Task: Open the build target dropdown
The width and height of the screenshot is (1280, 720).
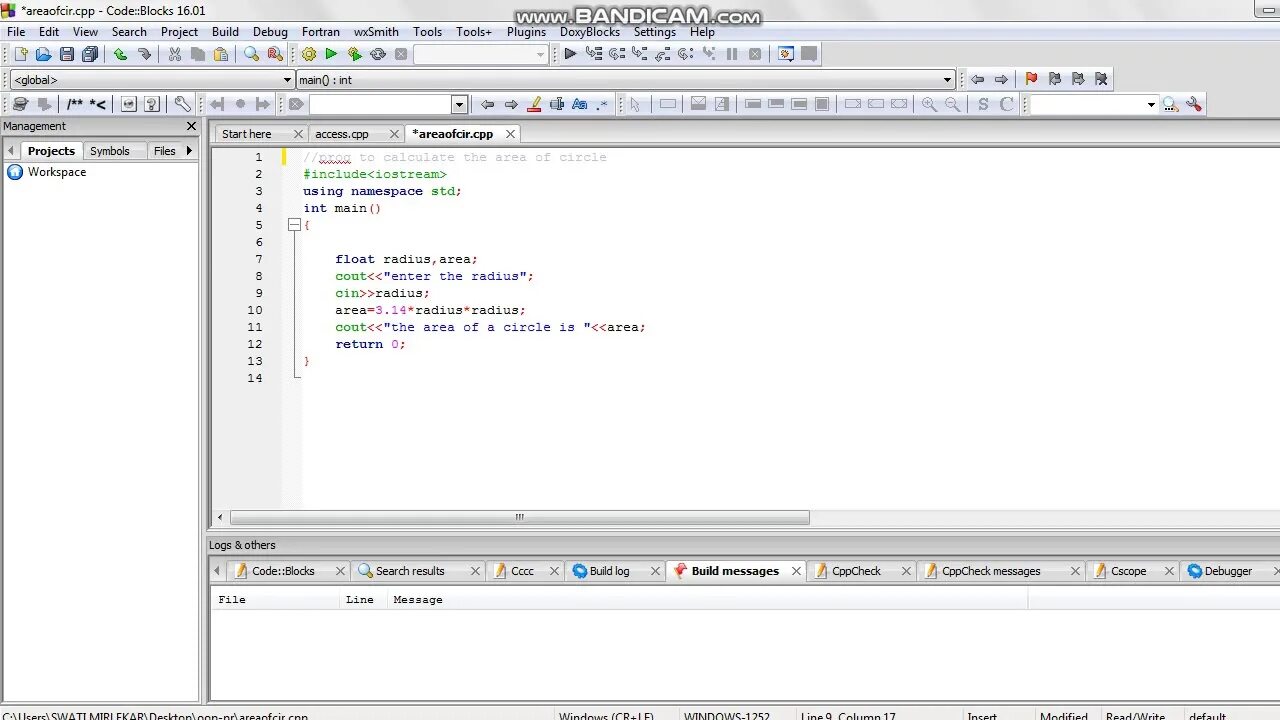Action: pos(540,55)
